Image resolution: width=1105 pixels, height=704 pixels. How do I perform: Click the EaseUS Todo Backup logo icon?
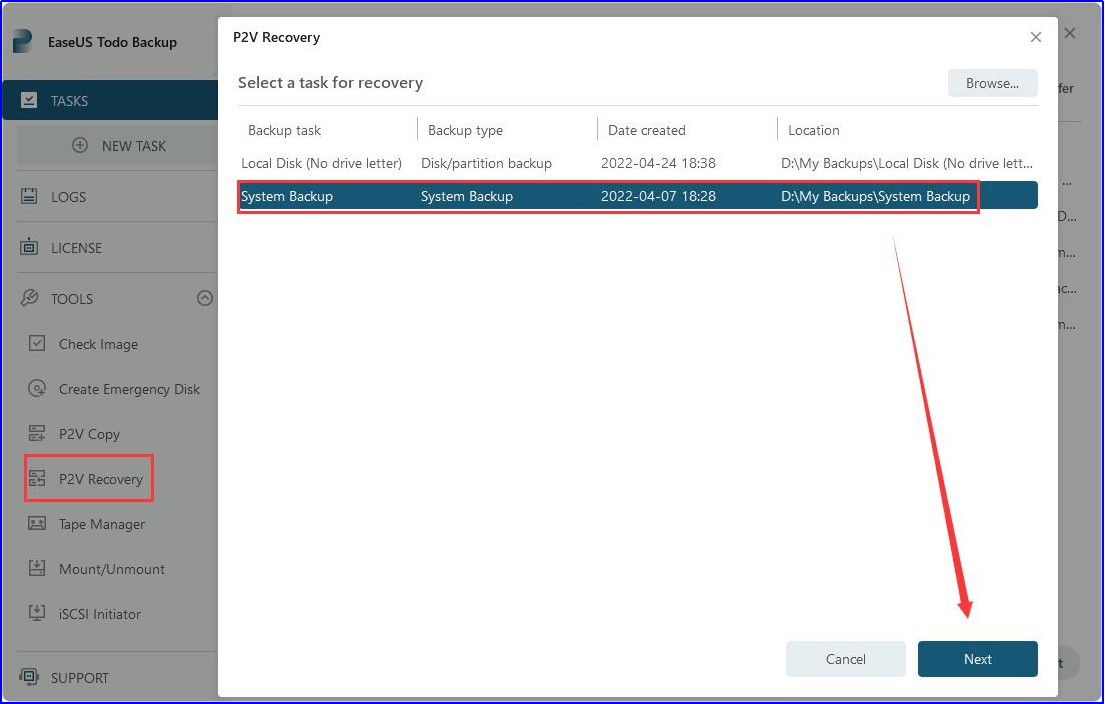click(x=23, y=41)
